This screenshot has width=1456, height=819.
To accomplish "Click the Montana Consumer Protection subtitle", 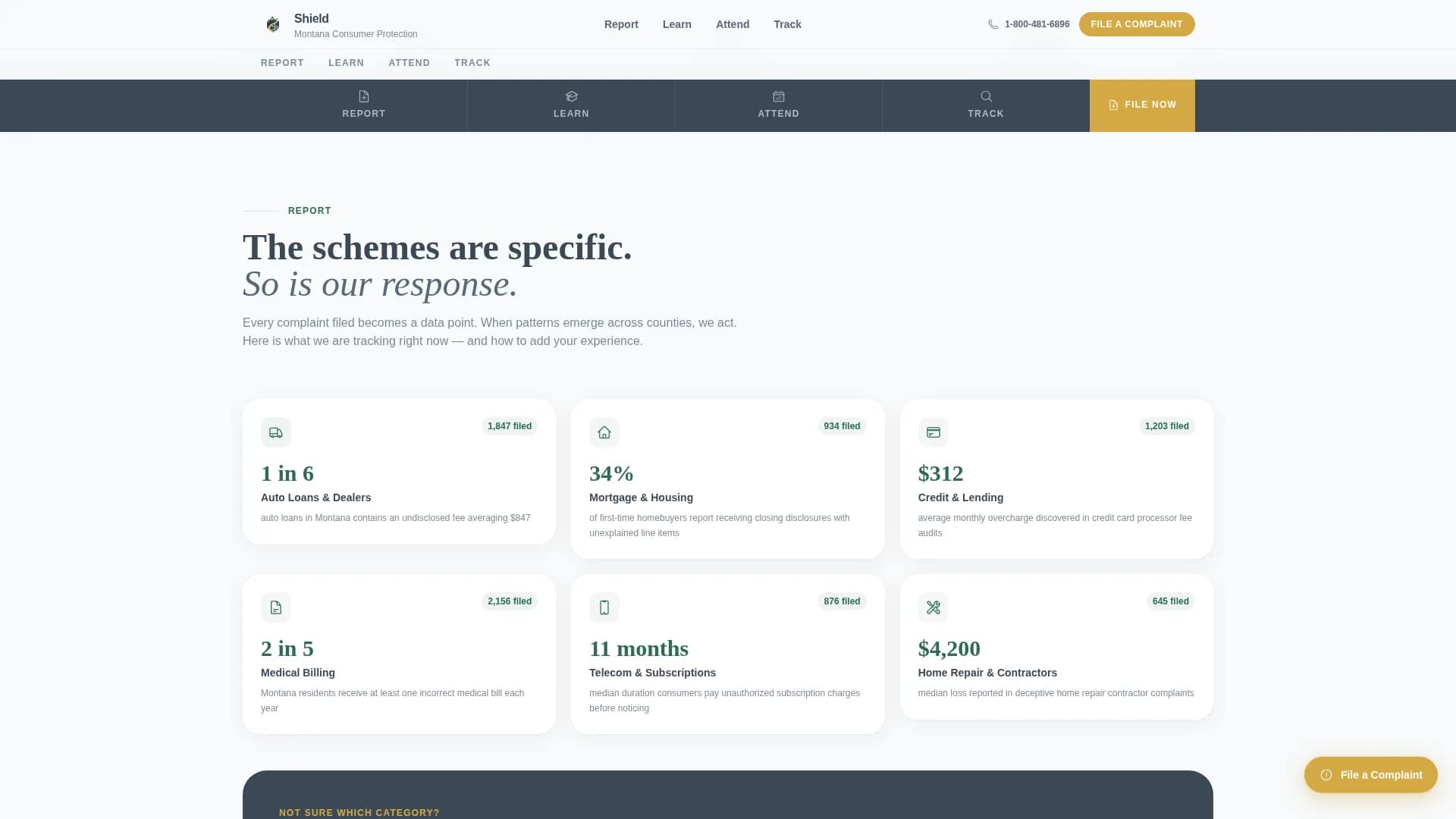I will pos(356,34).
